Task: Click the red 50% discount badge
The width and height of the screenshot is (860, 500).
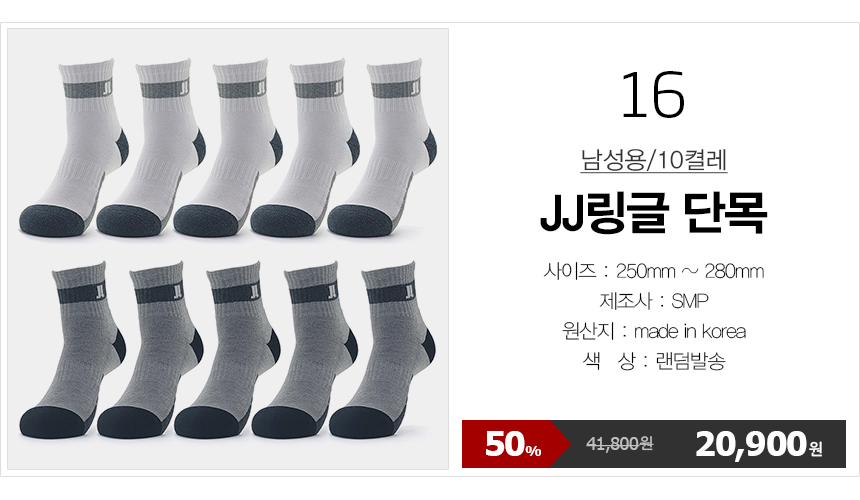Action: (513, 444)
